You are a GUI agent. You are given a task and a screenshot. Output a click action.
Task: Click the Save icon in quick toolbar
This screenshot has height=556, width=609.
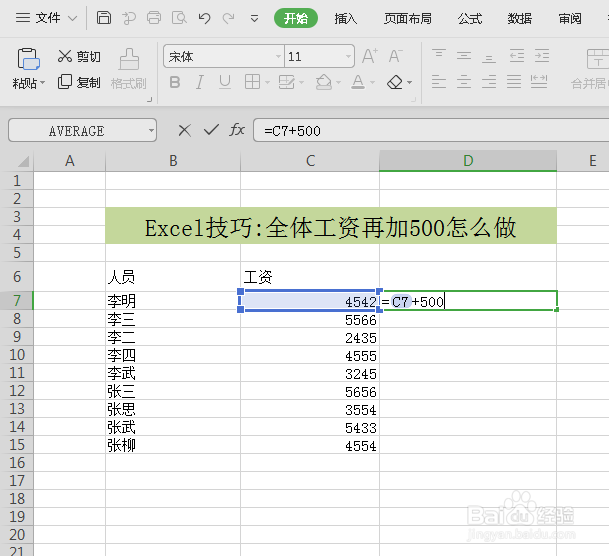104,18
